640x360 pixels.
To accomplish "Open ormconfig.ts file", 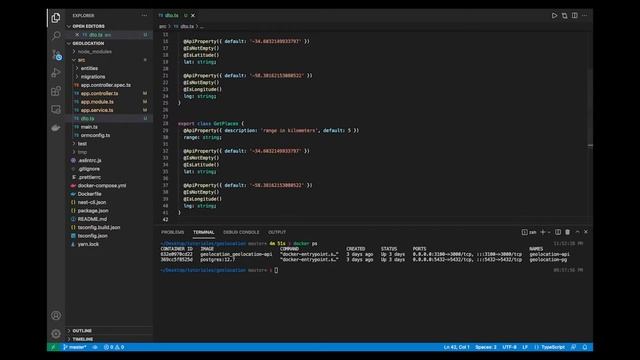I will point(95,135).
